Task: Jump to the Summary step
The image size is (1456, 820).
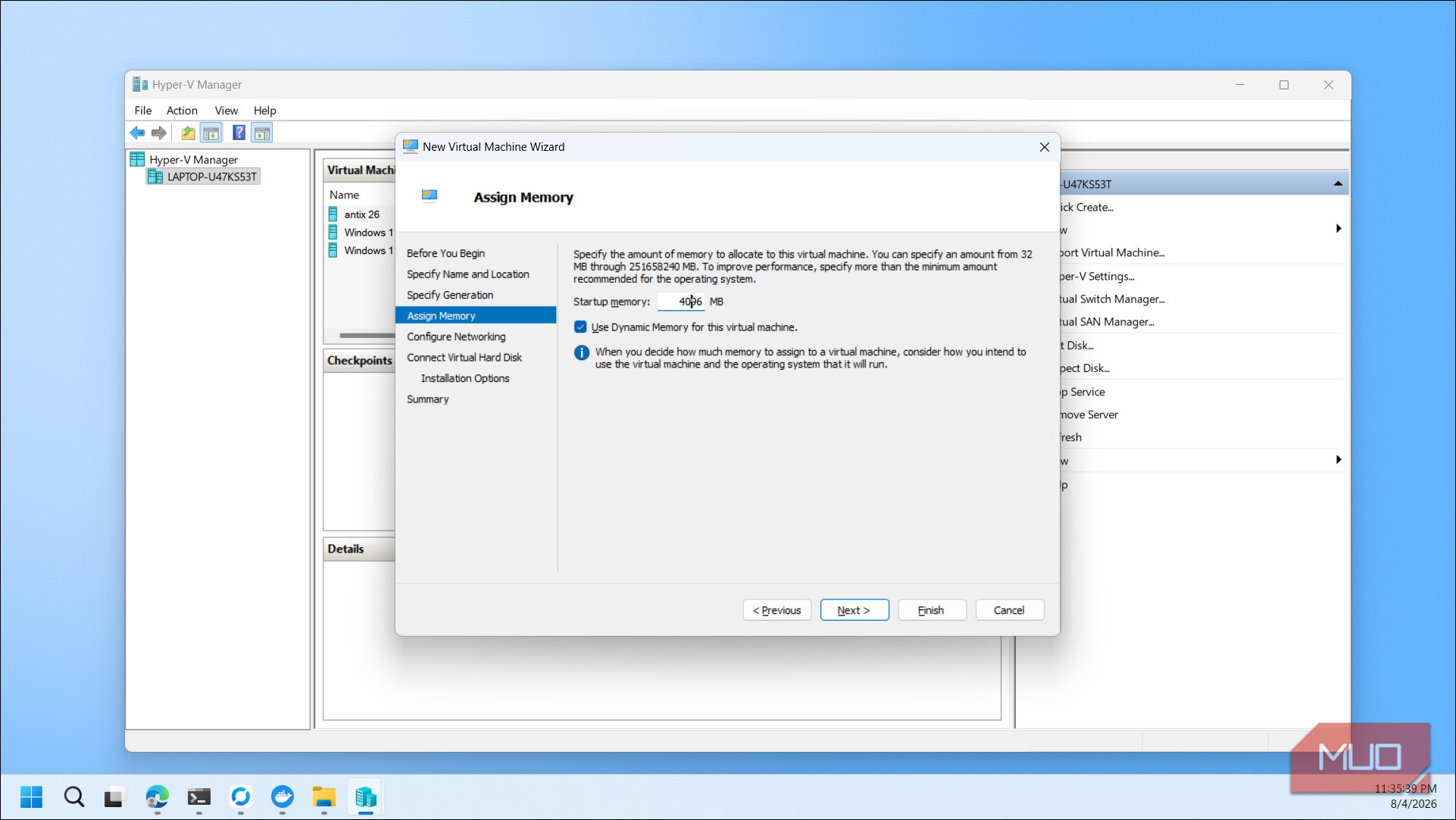Action: [427, 399]
